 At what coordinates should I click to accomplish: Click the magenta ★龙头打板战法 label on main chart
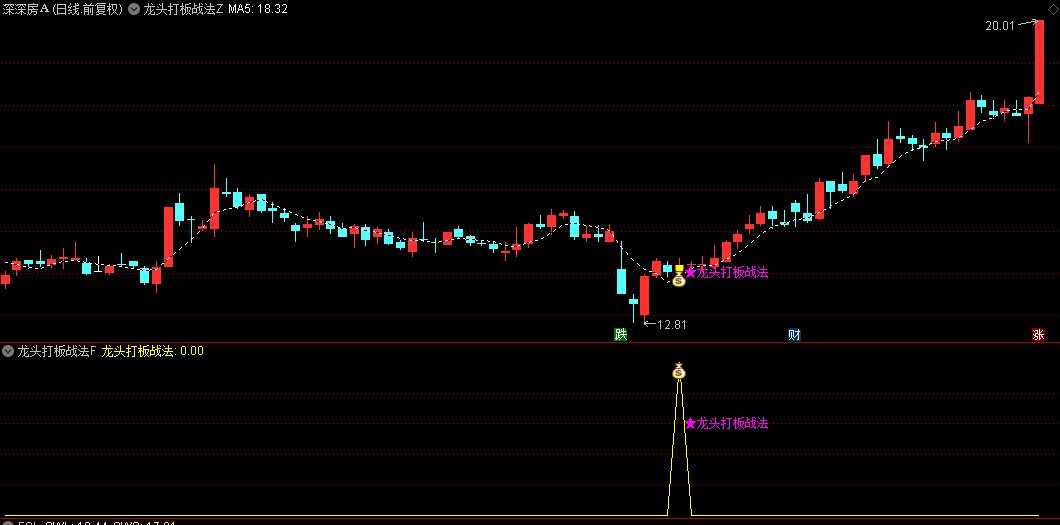click(x=727, y=272)
